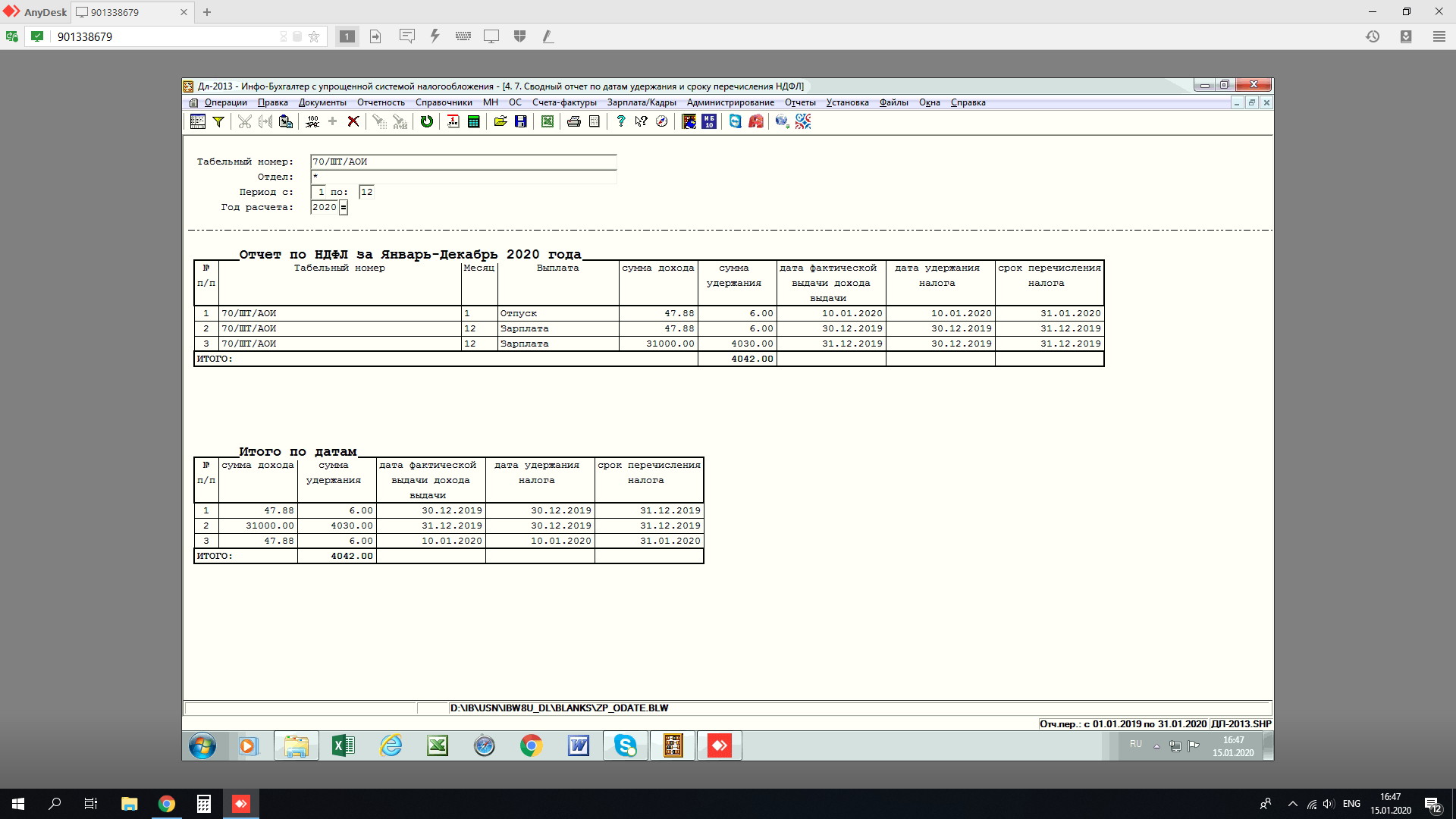Viewport: 1456px width, 819px height.
Task: Click the compass navigation icon
Action: point(662,121)
